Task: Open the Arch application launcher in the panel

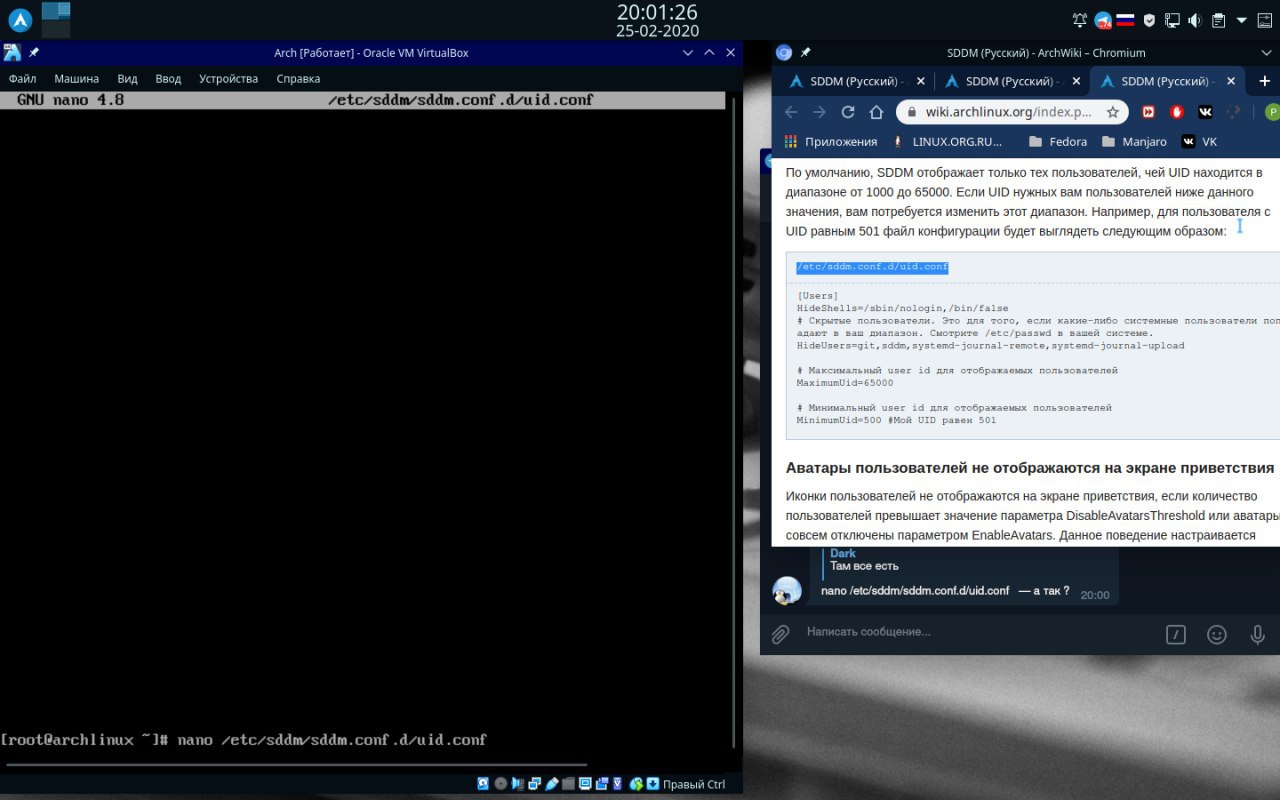Action: (x=20, y=19)
